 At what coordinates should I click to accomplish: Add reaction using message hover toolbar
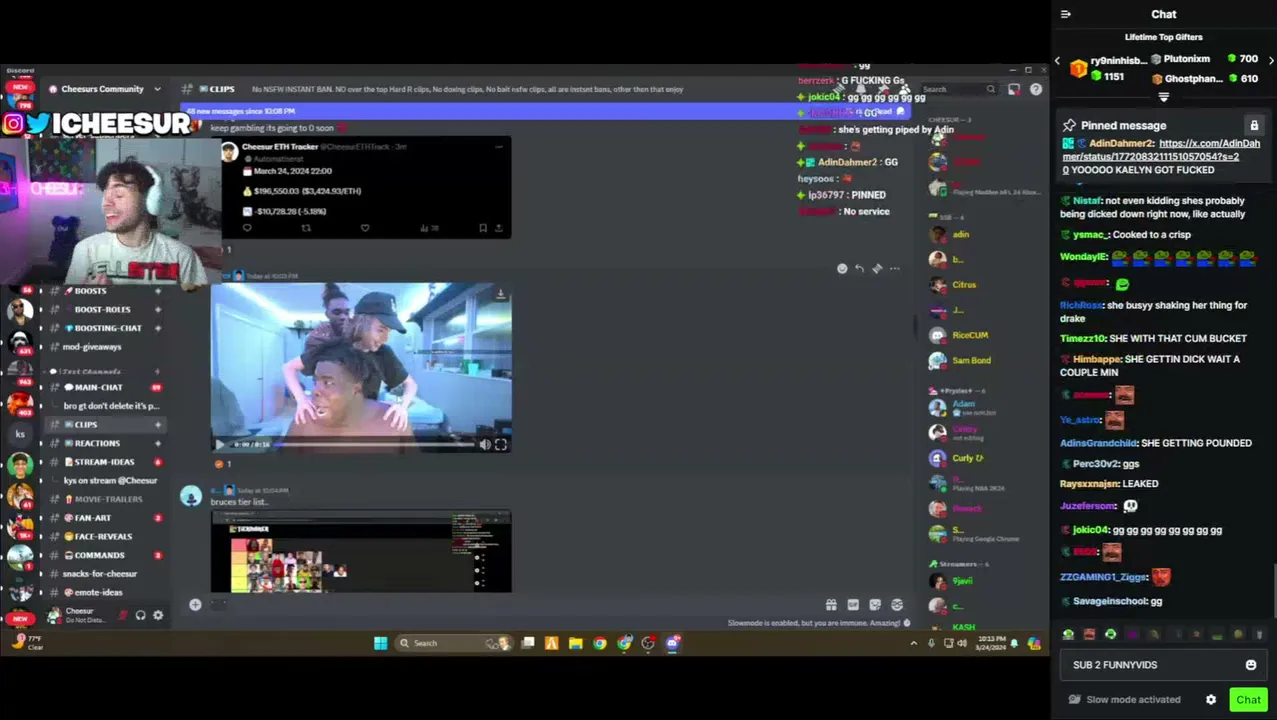(842, 268)
